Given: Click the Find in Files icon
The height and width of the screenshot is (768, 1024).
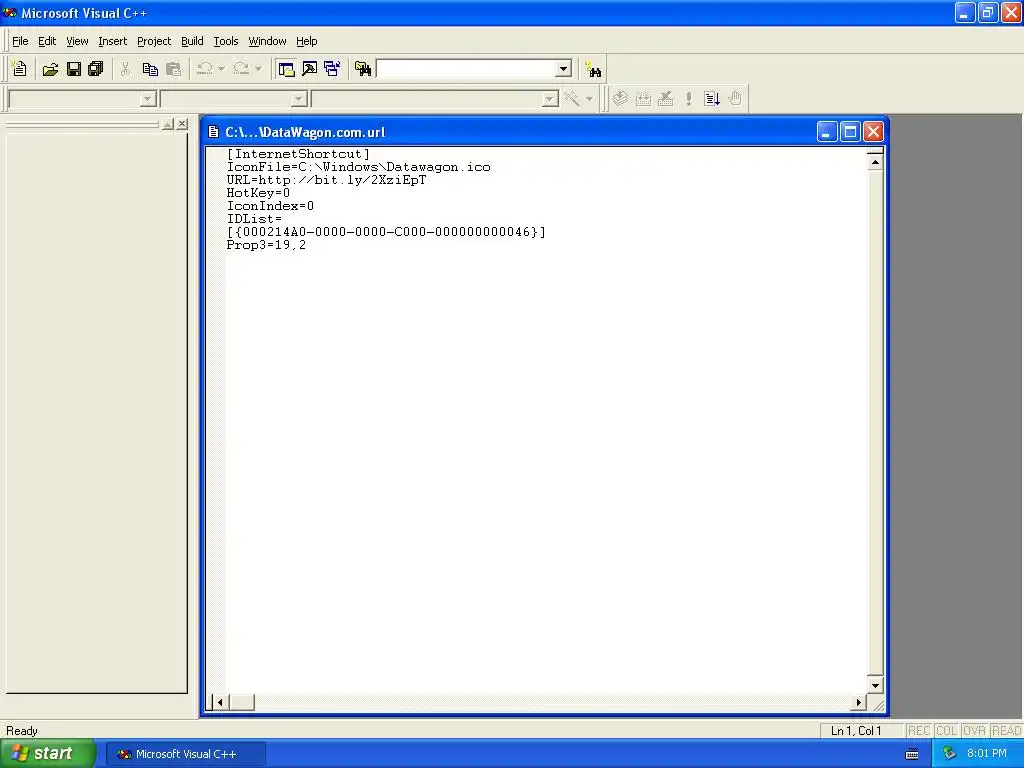Looking at the screenshot, I should pyautogui.click(x=363, y=69).
